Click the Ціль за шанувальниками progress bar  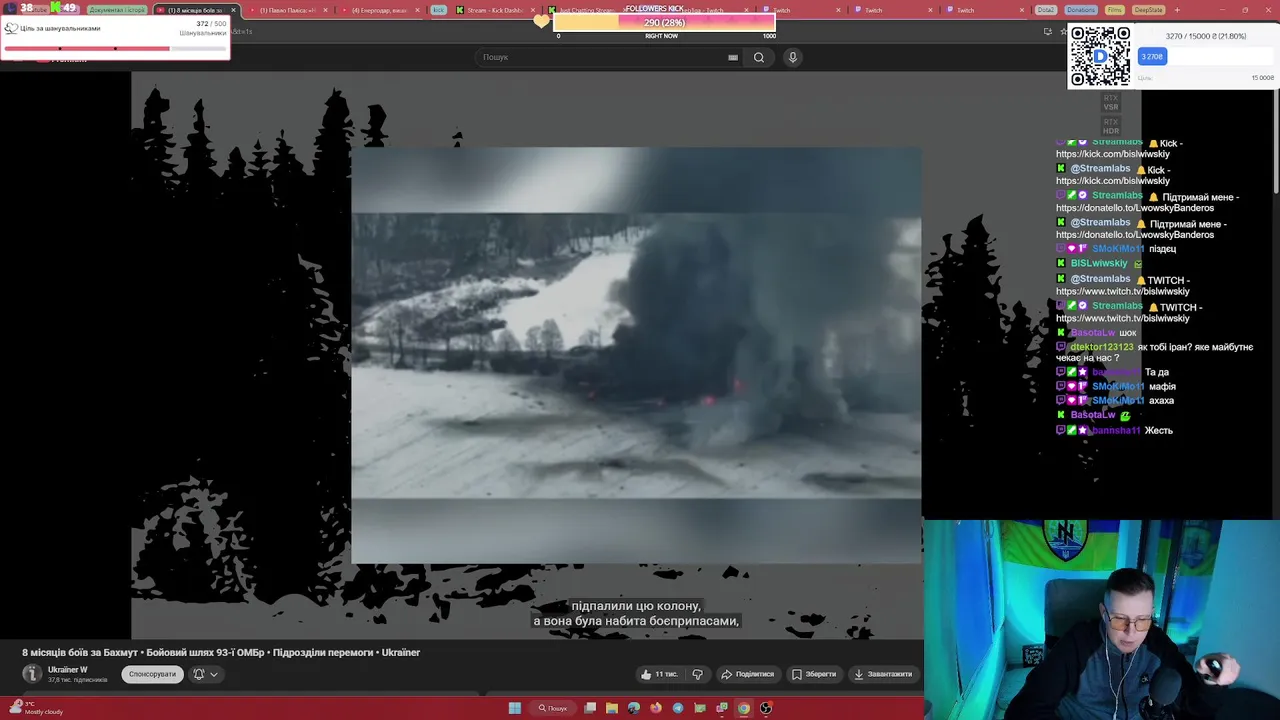115,48
